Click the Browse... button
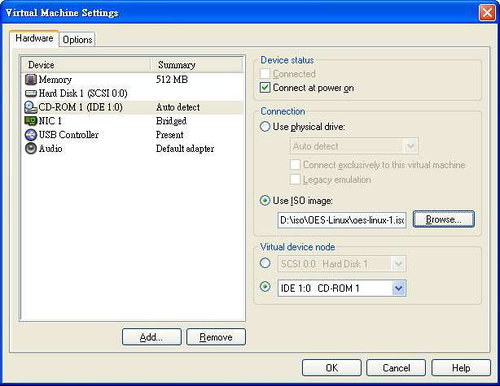 coord(444,219)
